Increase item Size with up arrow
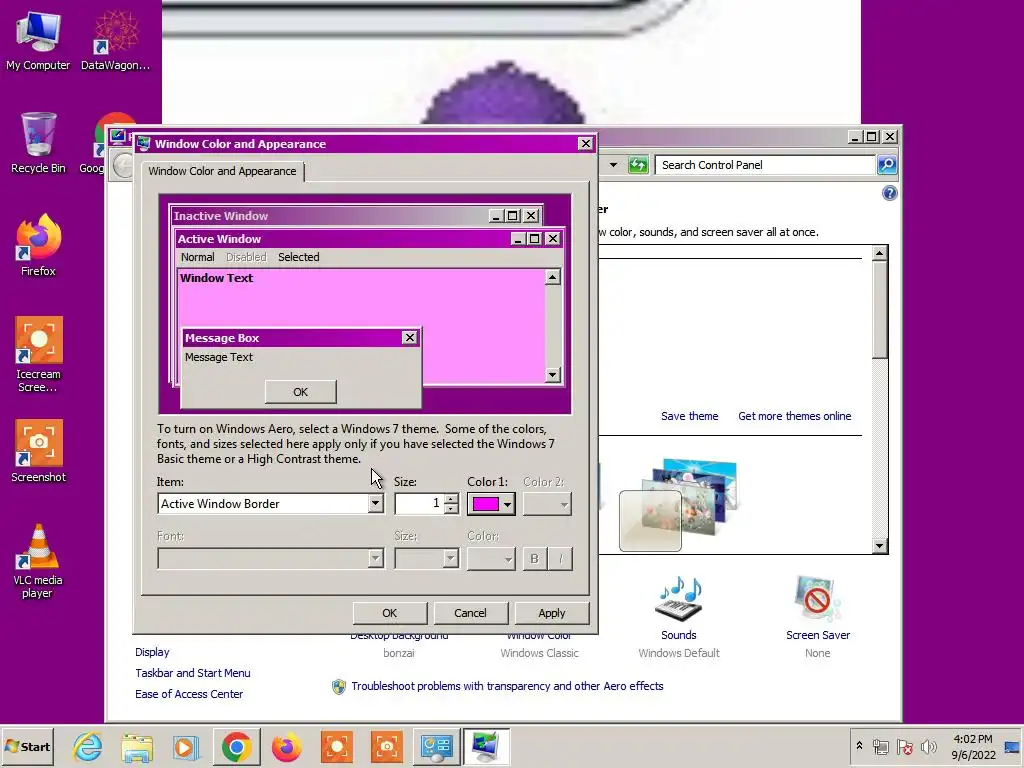 451,499
